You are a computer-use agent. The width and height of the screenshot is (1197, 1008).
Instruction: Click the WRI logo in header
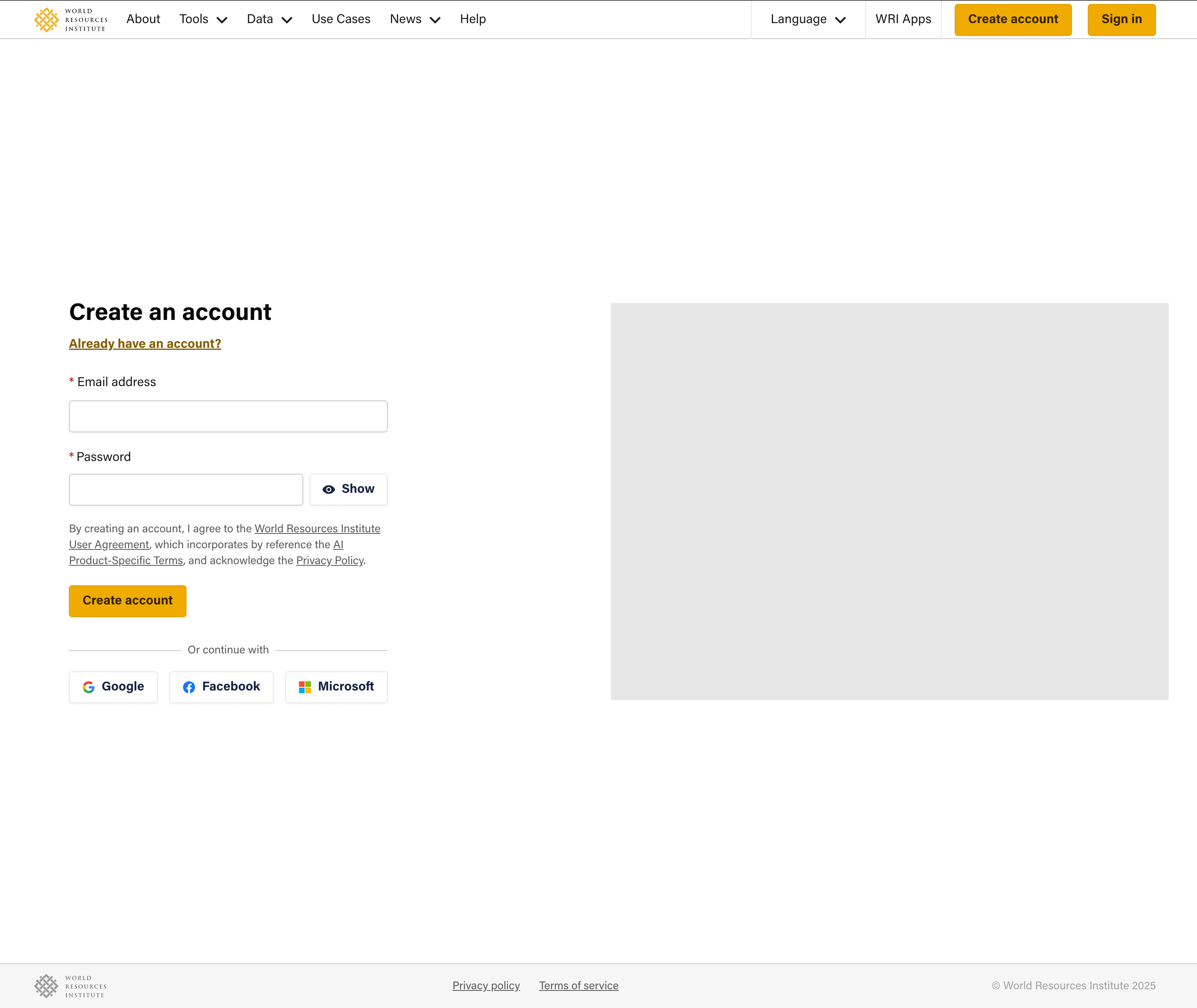click(70, 20)
